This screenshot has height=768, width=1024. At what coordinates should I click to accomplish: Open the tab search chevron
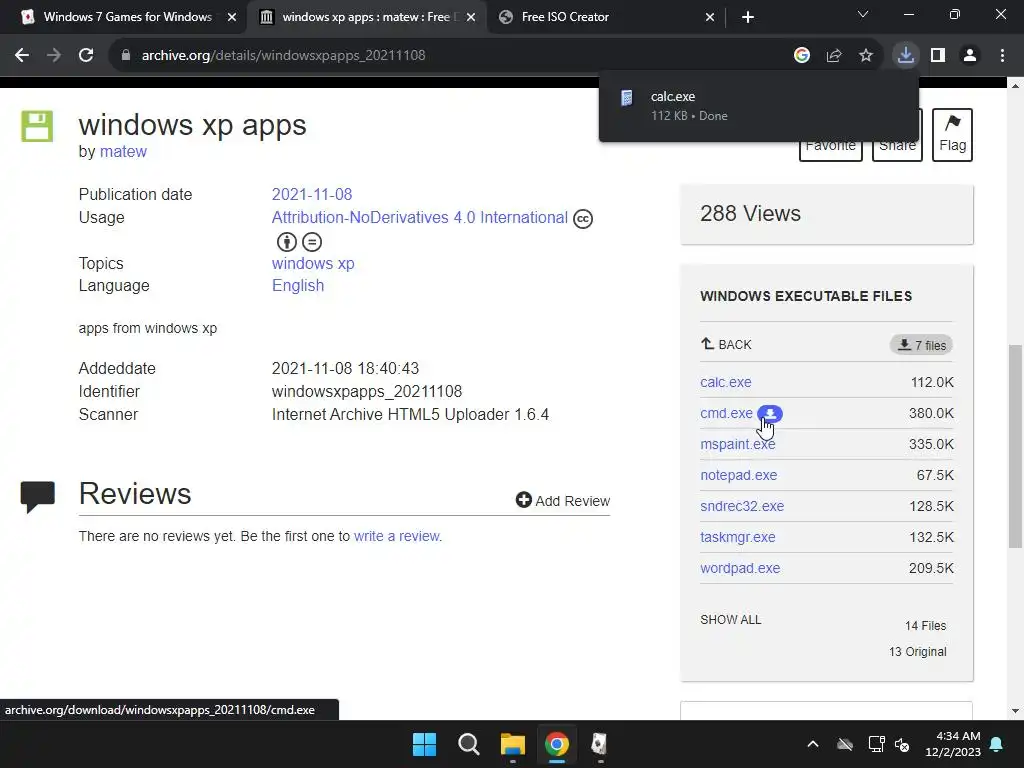pyautogui.click(x=863, y=14)
